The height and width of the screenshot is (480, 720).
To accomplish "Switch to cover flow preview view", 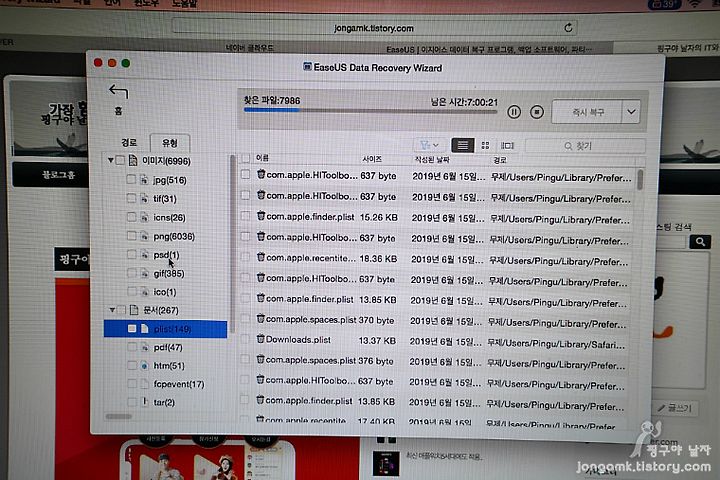I will [x=507, y=146].
